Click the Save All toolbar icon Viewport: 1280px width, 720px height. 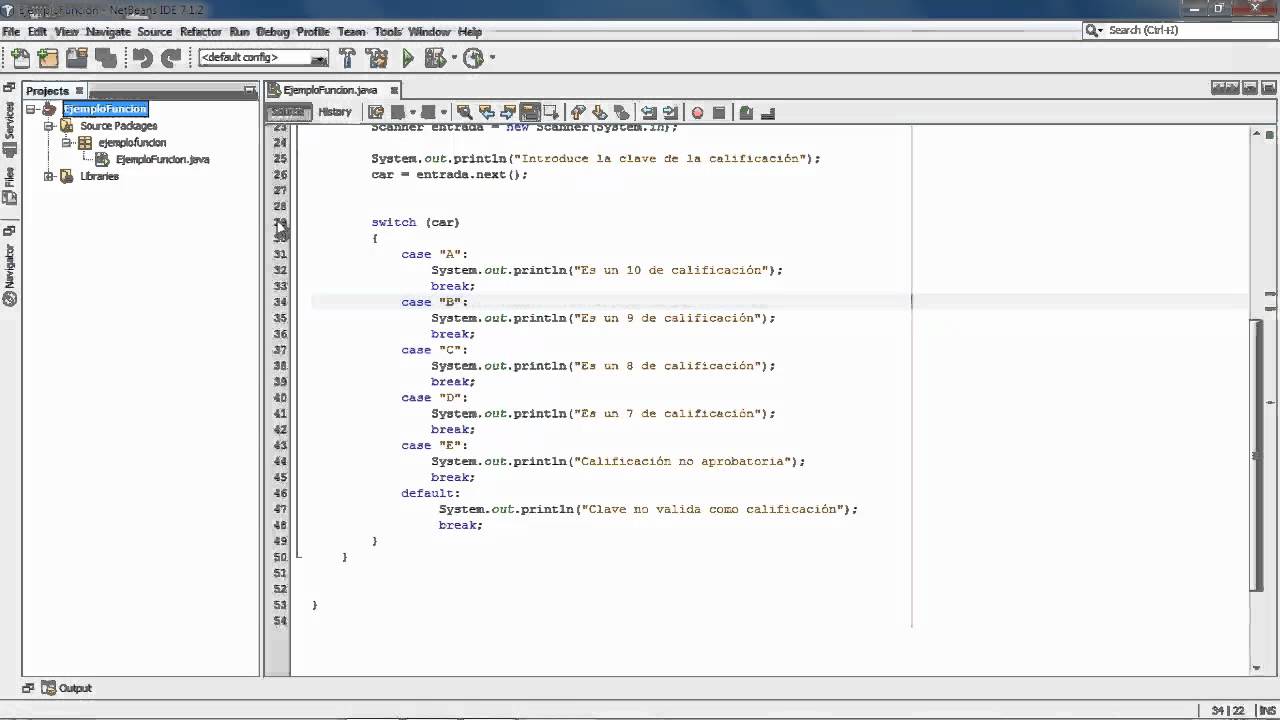click(x=105, y=58)
